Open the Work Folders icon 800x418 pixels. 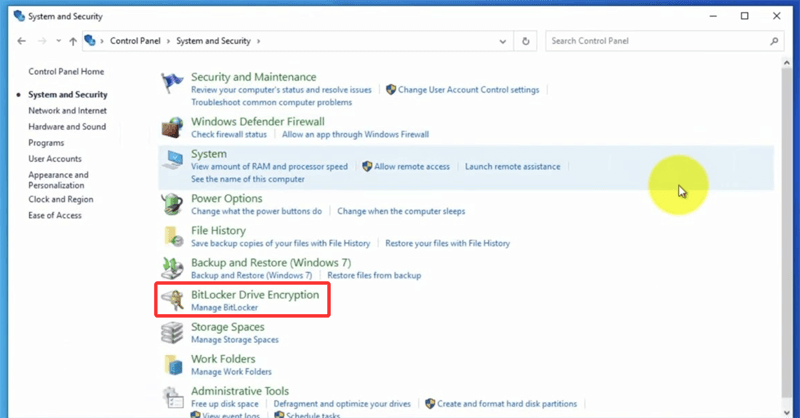173,365
